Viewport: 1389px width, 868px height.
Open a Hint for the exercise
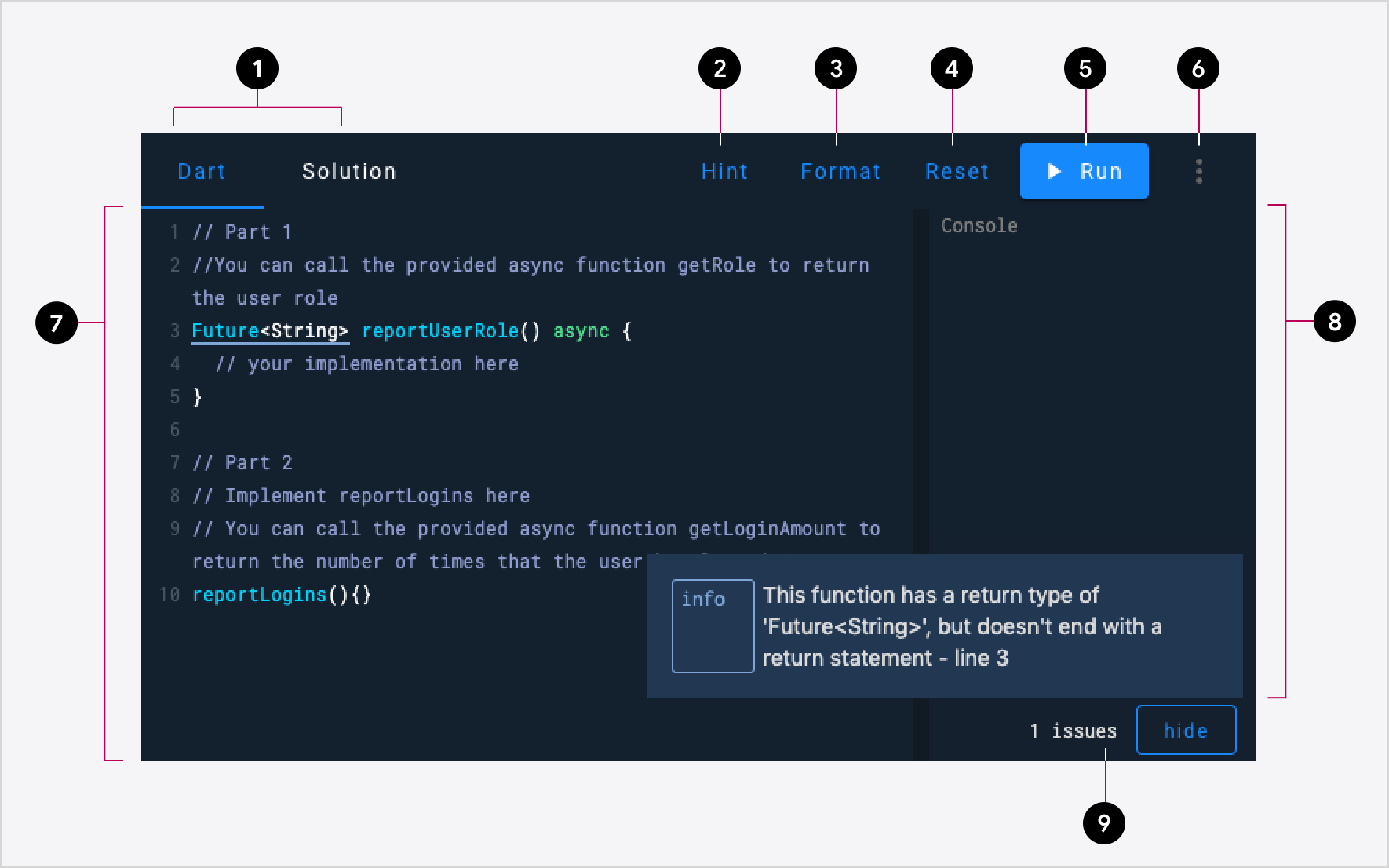(x=724, y=171)
